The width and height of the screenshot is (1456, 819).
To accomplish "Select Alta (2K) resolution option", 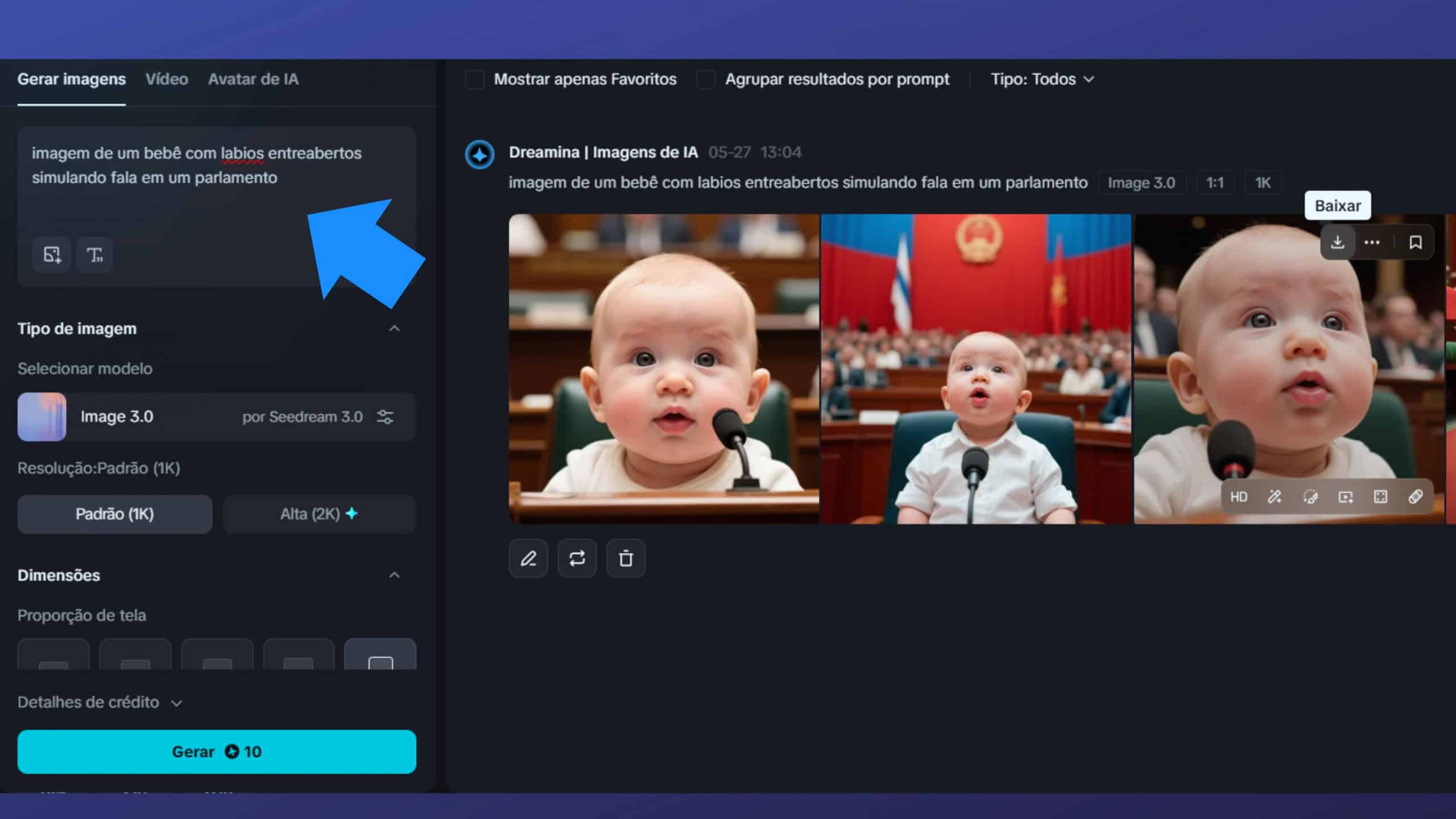I will pyautogui.click(x=319, y=514).
